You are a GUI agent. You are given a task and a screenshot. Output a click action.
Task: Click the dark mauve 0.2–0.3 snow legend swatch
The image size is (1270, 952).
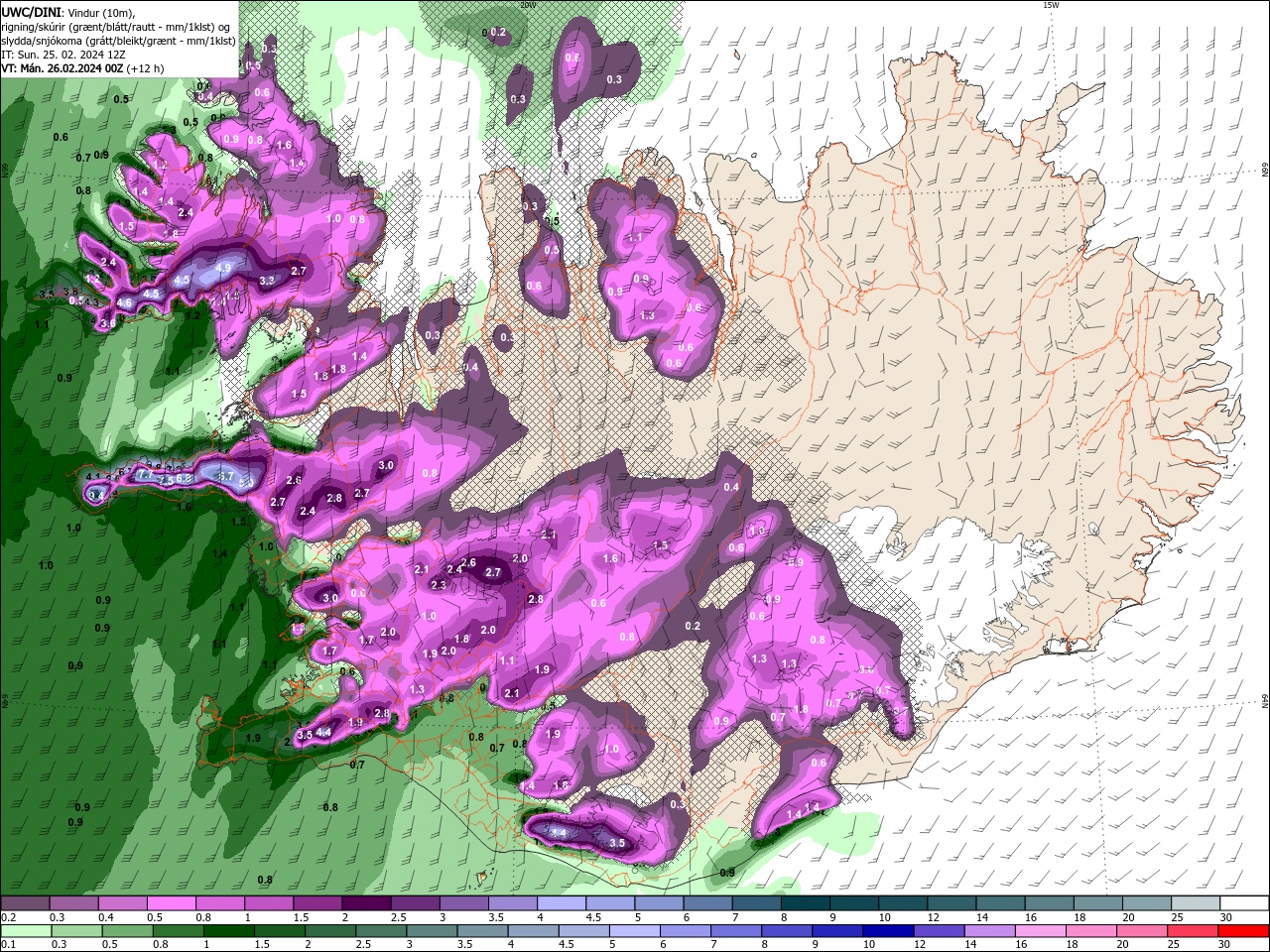25,903
